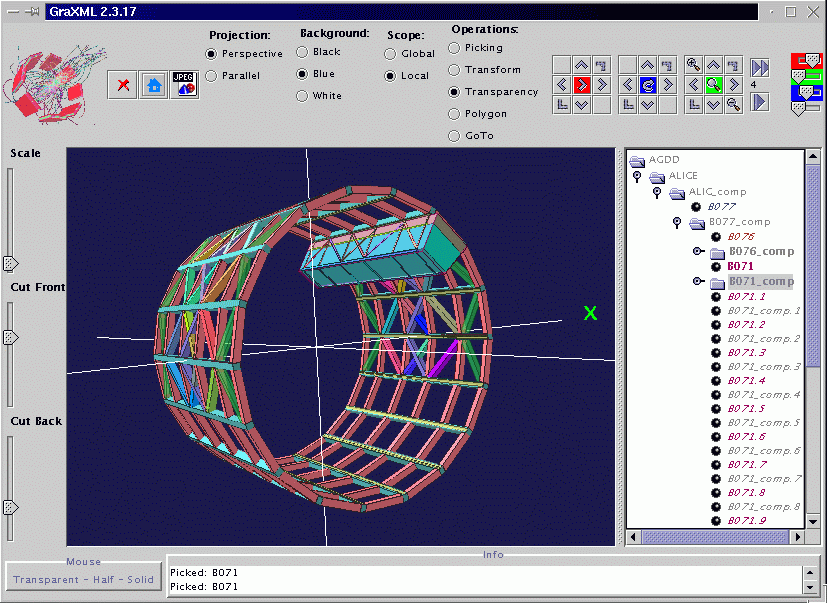Click the green magnifier zoom icon
This screenshot has width=827, height=603.
pyautogui.click(x=714, y=84)
